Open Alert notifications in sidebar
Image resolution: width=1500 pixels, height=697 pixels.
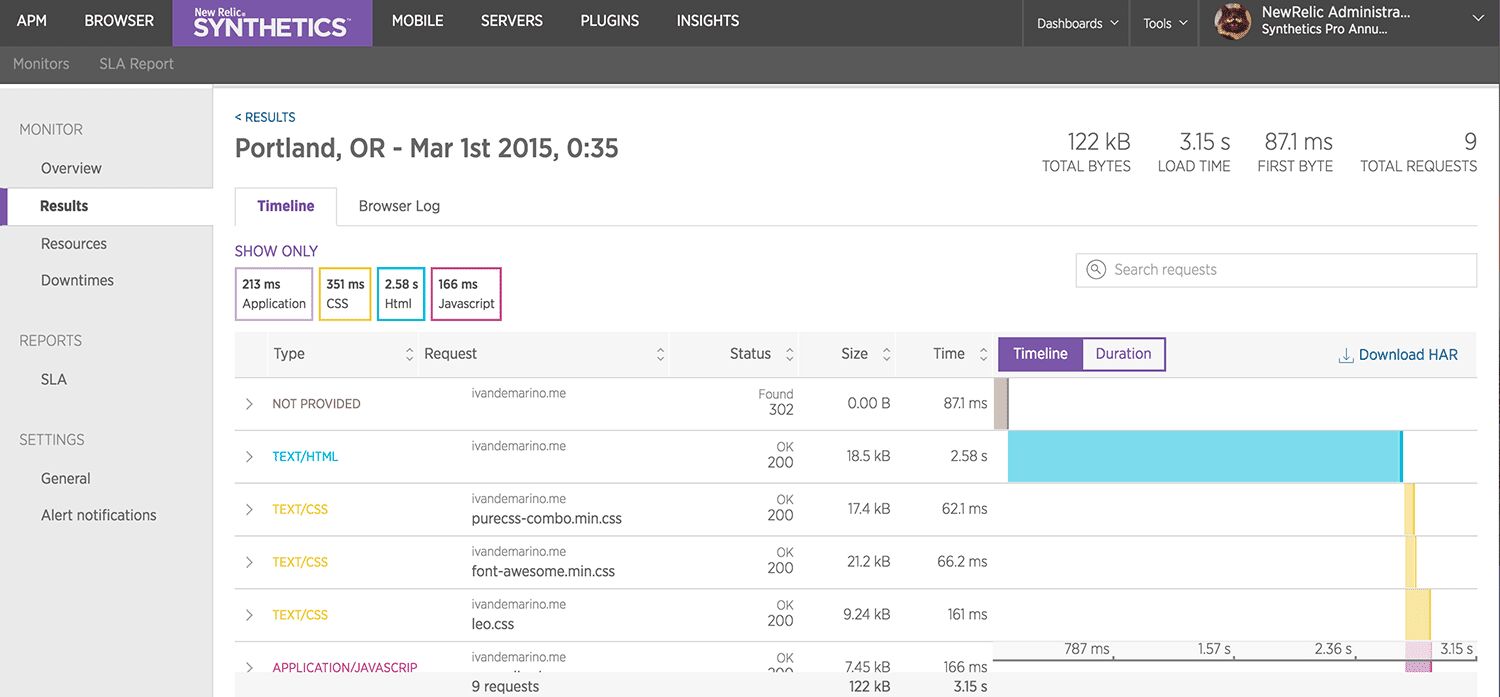click(99, 516)
